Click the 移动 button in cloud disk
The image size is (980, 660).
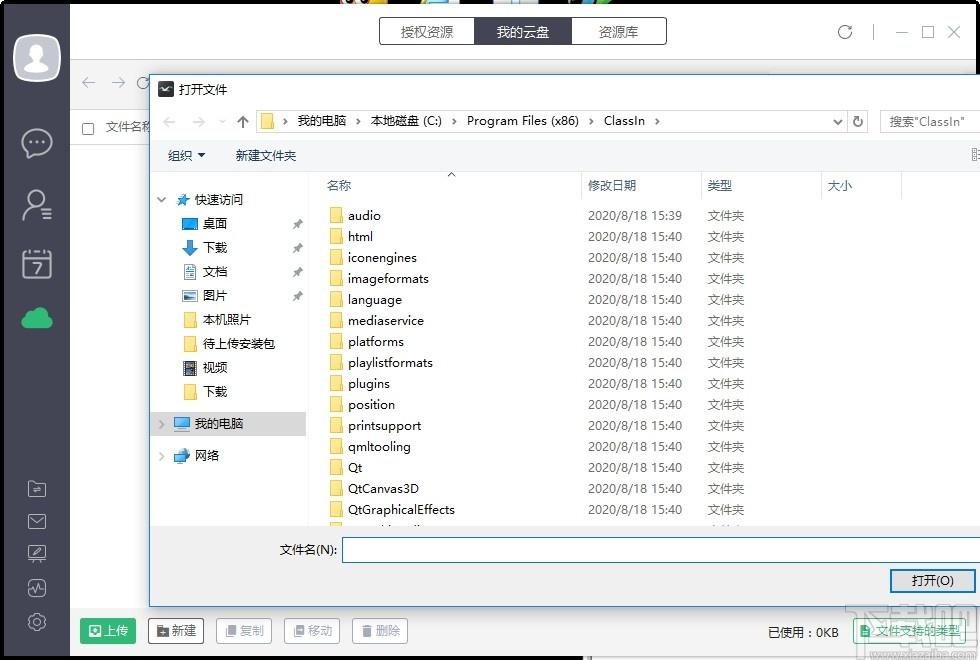(x=312, y=631)
